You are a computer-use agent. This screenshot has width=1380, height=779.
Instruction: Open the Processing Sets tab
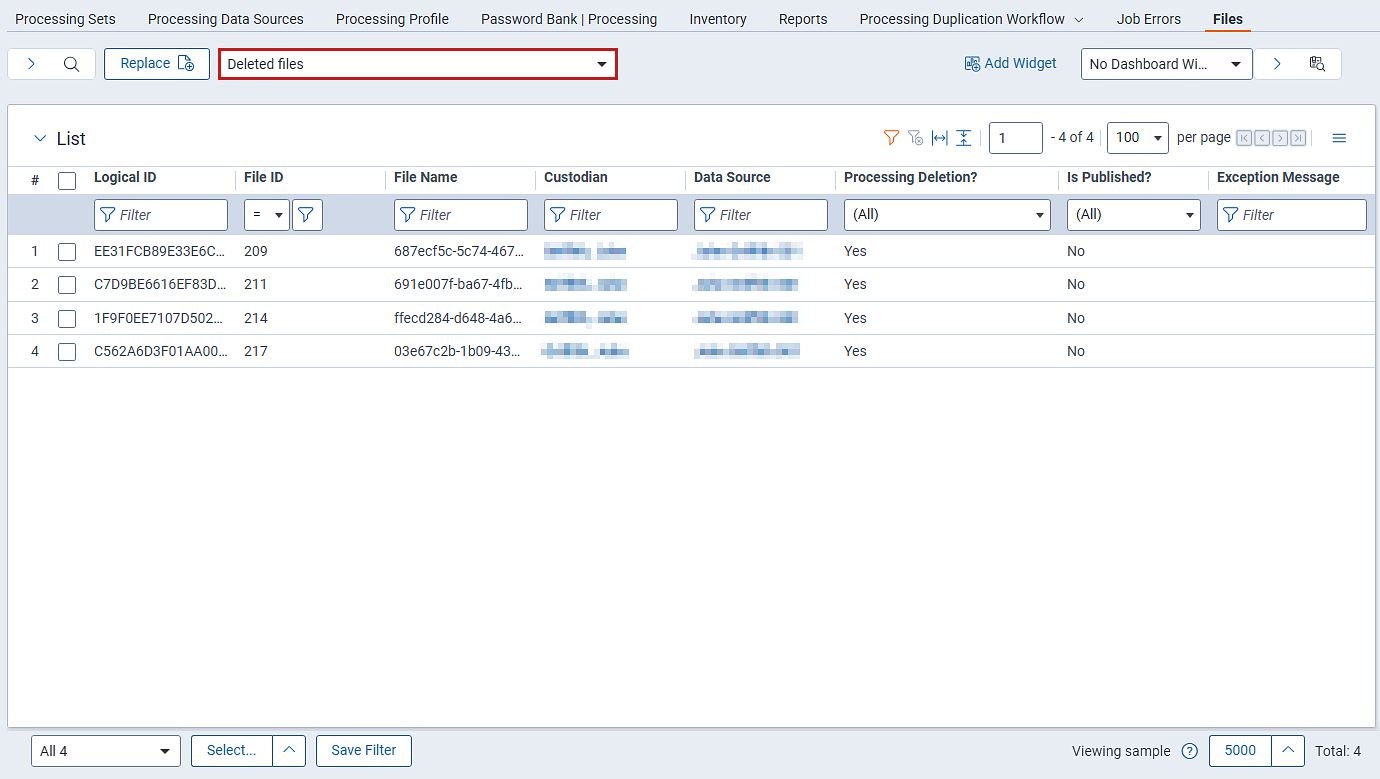pyautogui.click(x=65, y=19)
